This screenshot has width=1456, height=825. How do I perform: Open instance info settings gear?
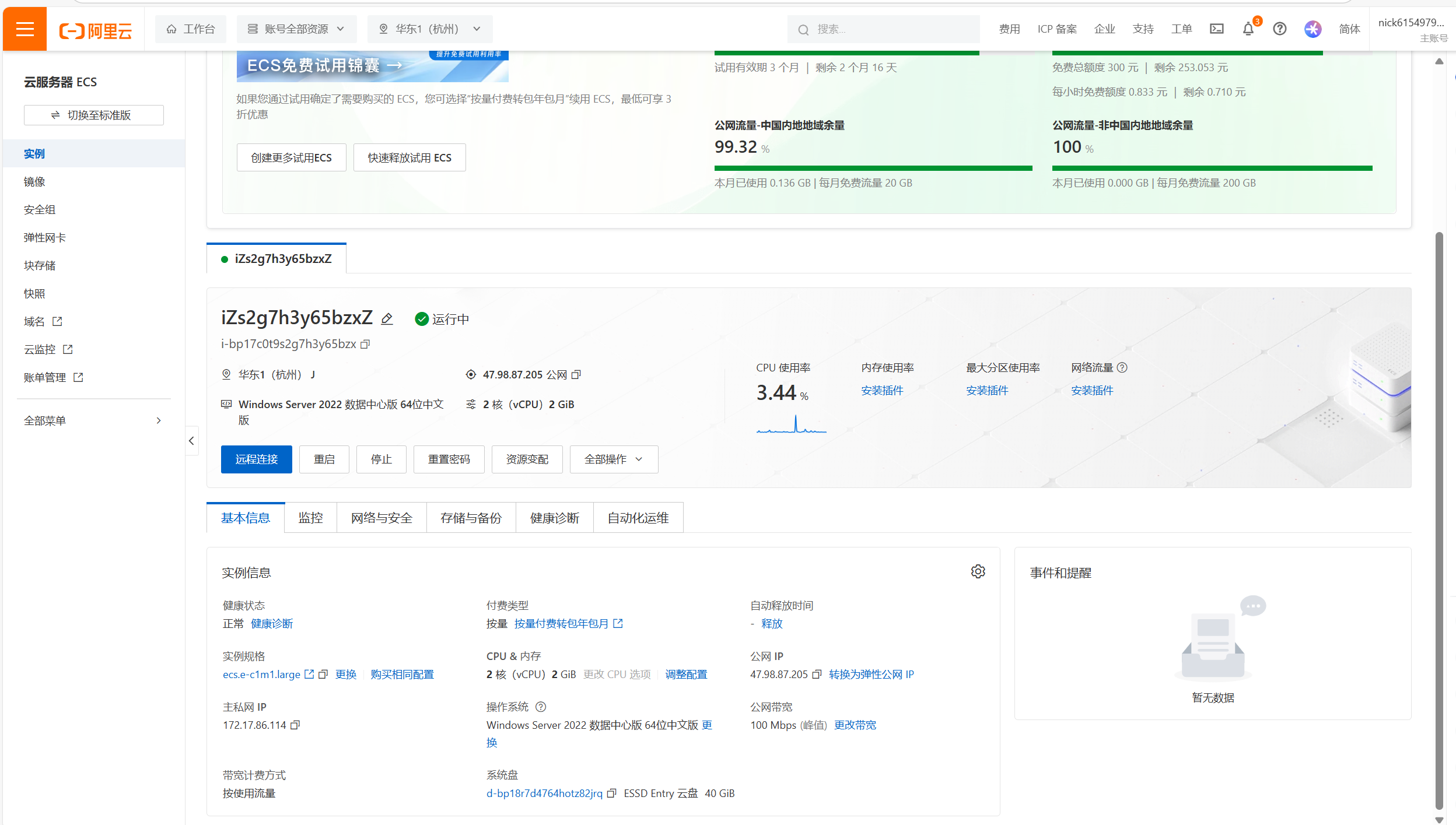point(978,571)
